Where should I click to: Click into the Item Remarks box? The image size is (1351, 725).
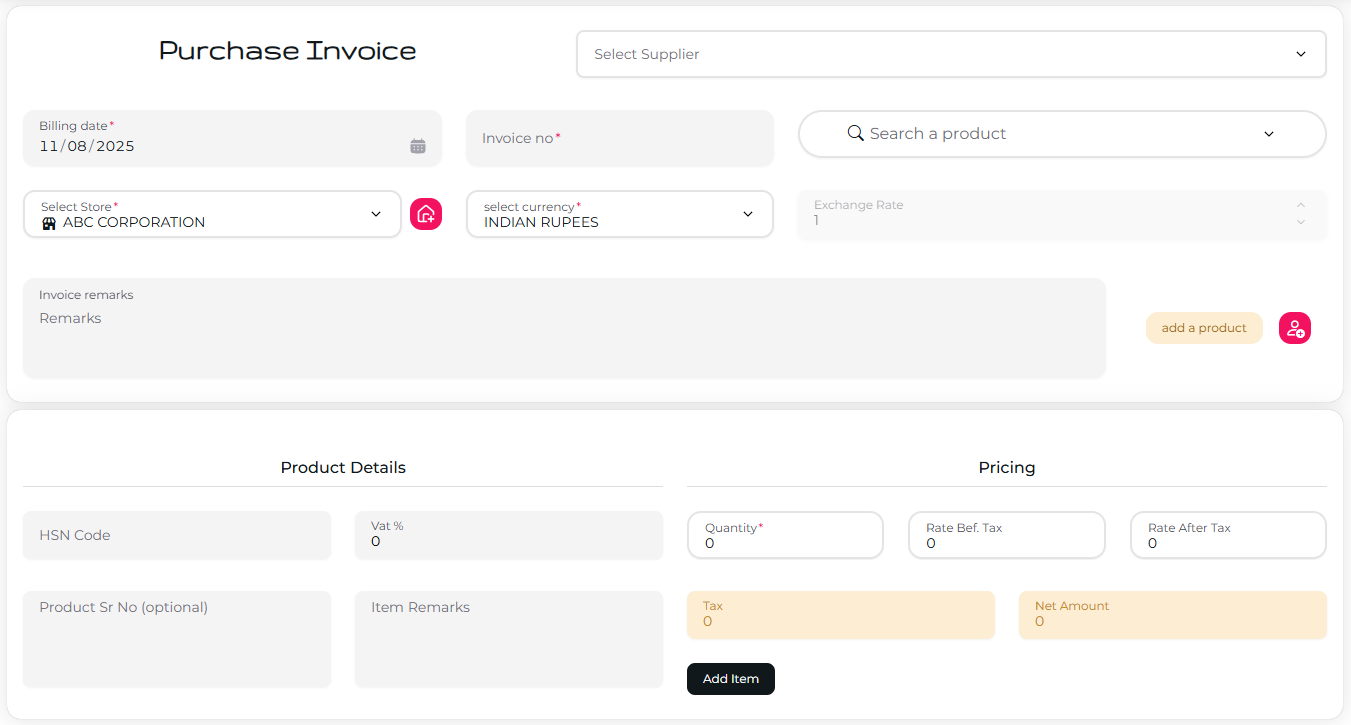coord(508,639)
